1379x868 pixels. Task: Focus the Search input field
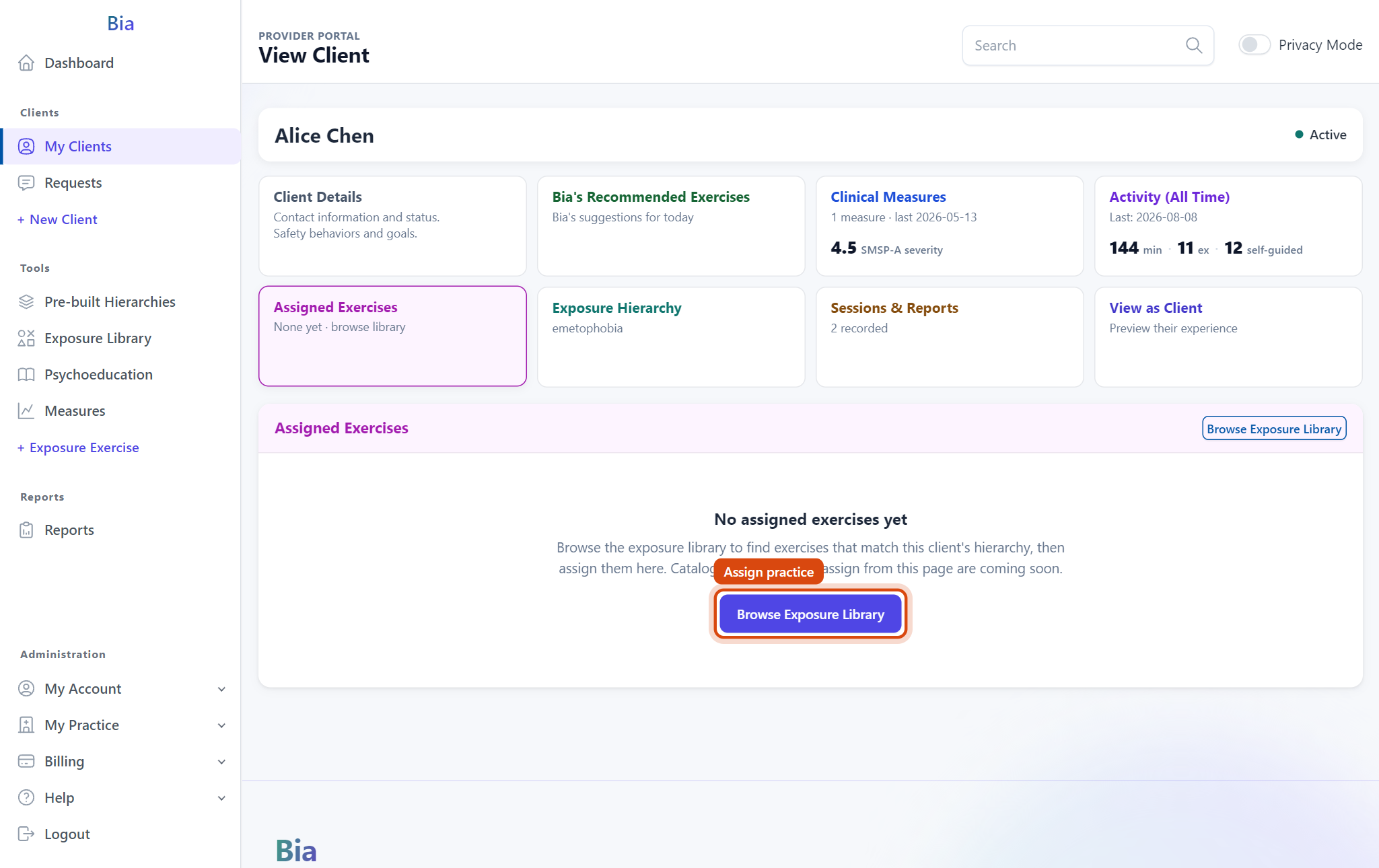pyautogui.click(x=1088, y=45)
